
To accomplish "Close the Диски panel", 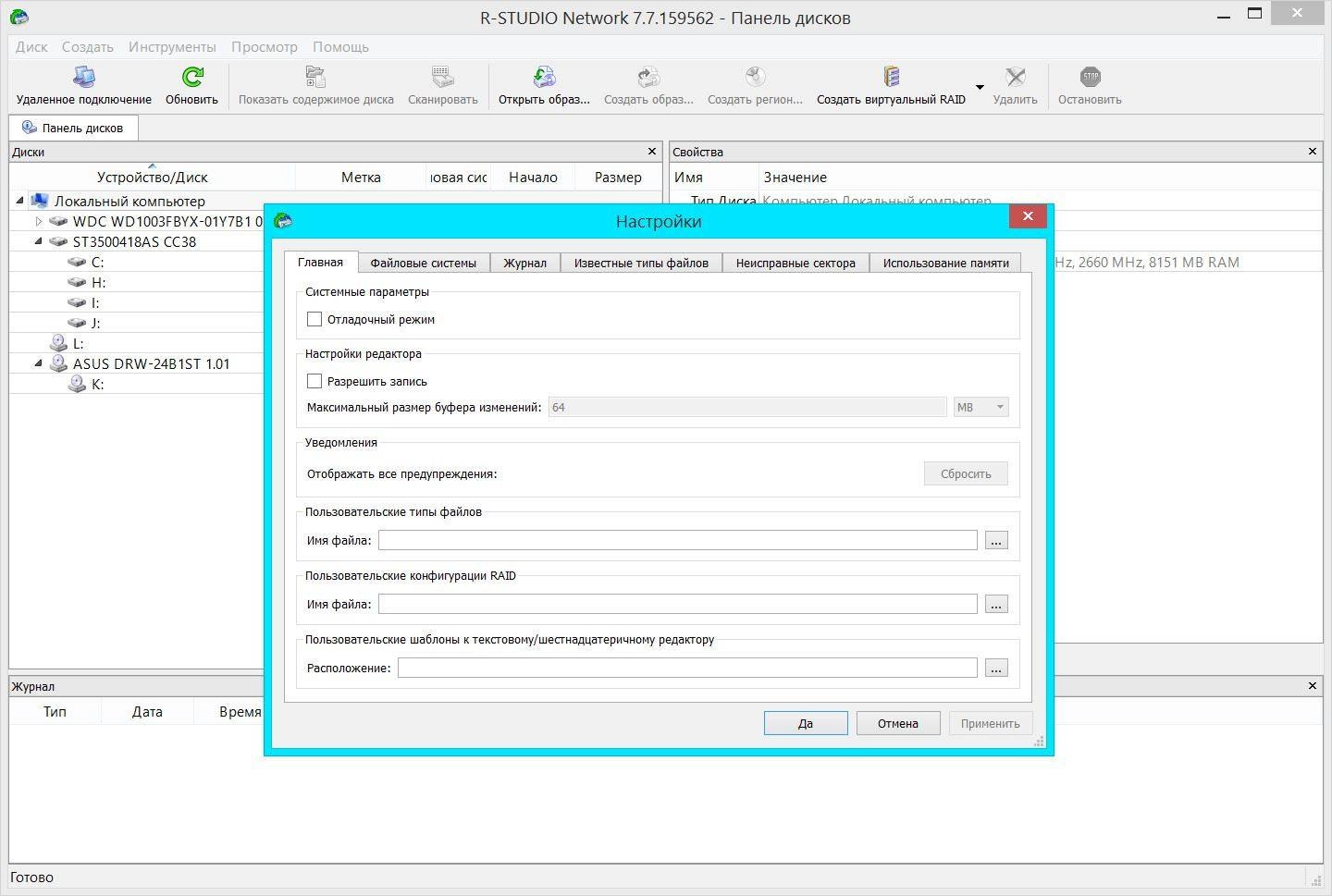I will point(652,151).
